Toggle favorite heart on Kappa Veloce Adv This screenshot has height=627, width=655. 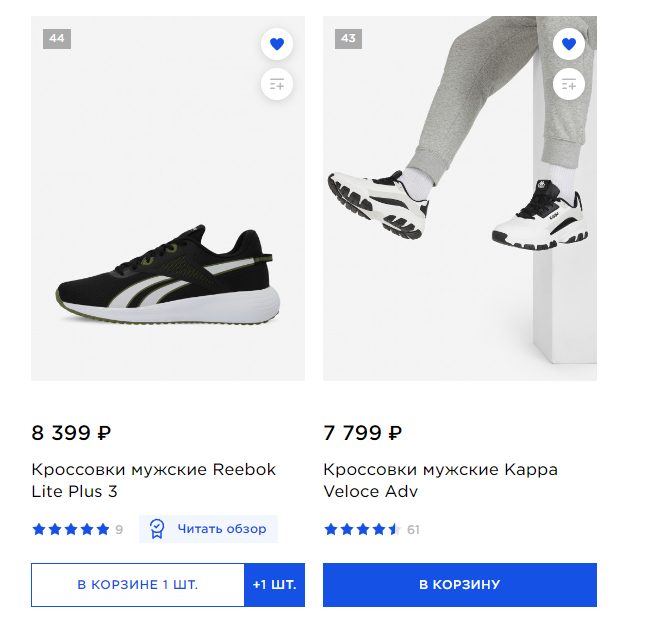(x=569, y=44)
